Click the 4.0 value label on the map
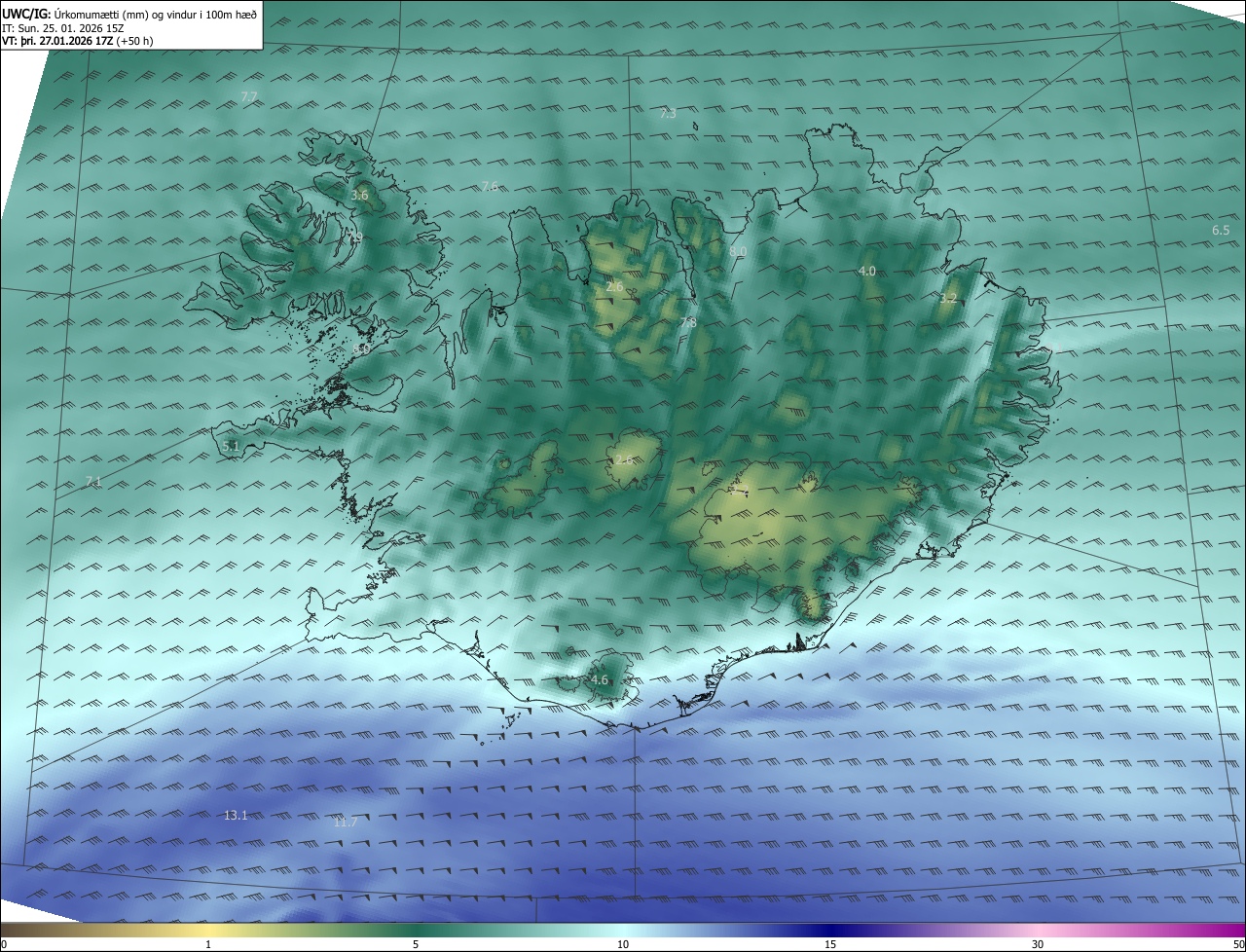Screen dimensions: 1246x952 pyautogui.click(x=866, y=271)
